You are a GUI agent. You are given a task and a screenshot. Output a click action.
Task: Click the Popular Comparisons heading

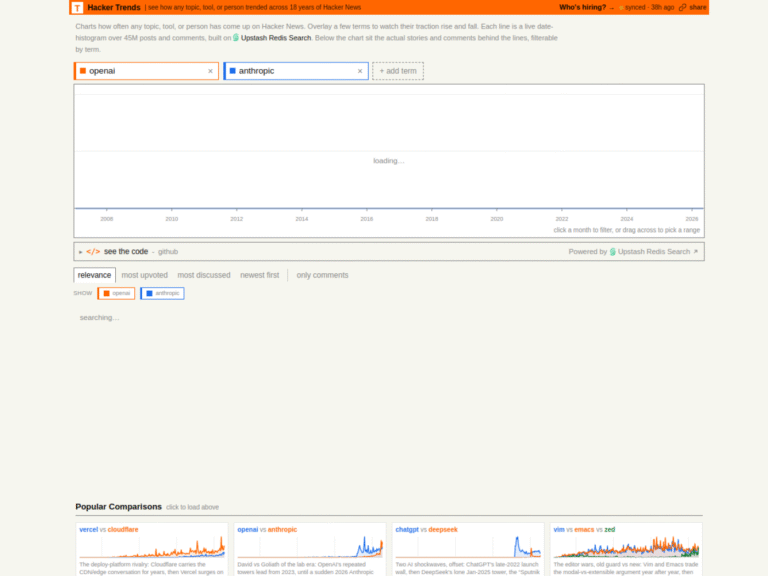pos(119,507)
